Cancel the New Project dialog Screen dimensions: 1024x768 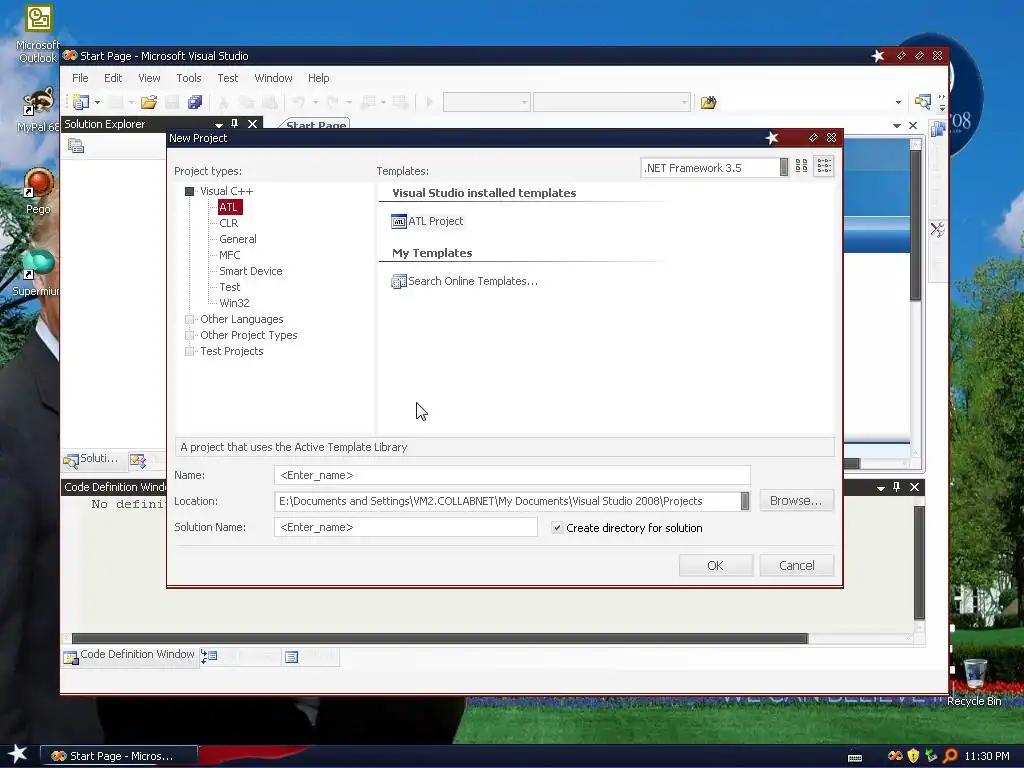click(x=797, y=566)
